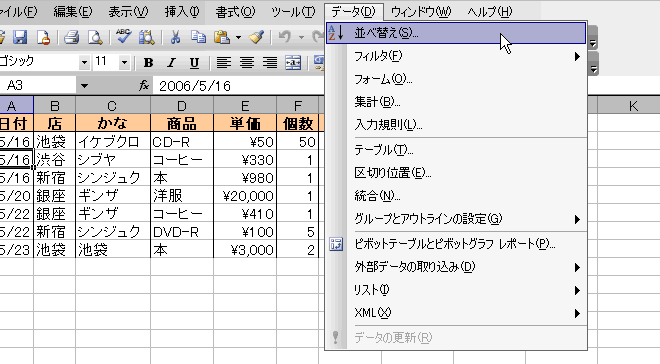The width and height of the screenshot is (660, 364).
Task: Select column B header
Action: click(55, 105)
